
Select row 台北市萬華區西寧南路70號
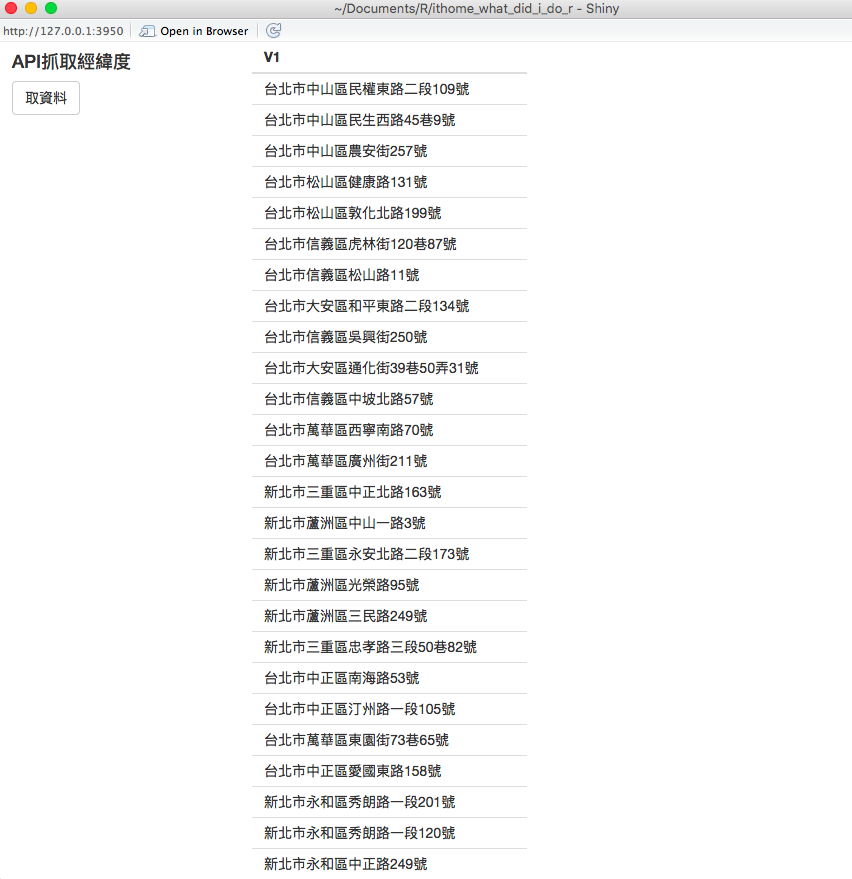(x=390, y=430)
